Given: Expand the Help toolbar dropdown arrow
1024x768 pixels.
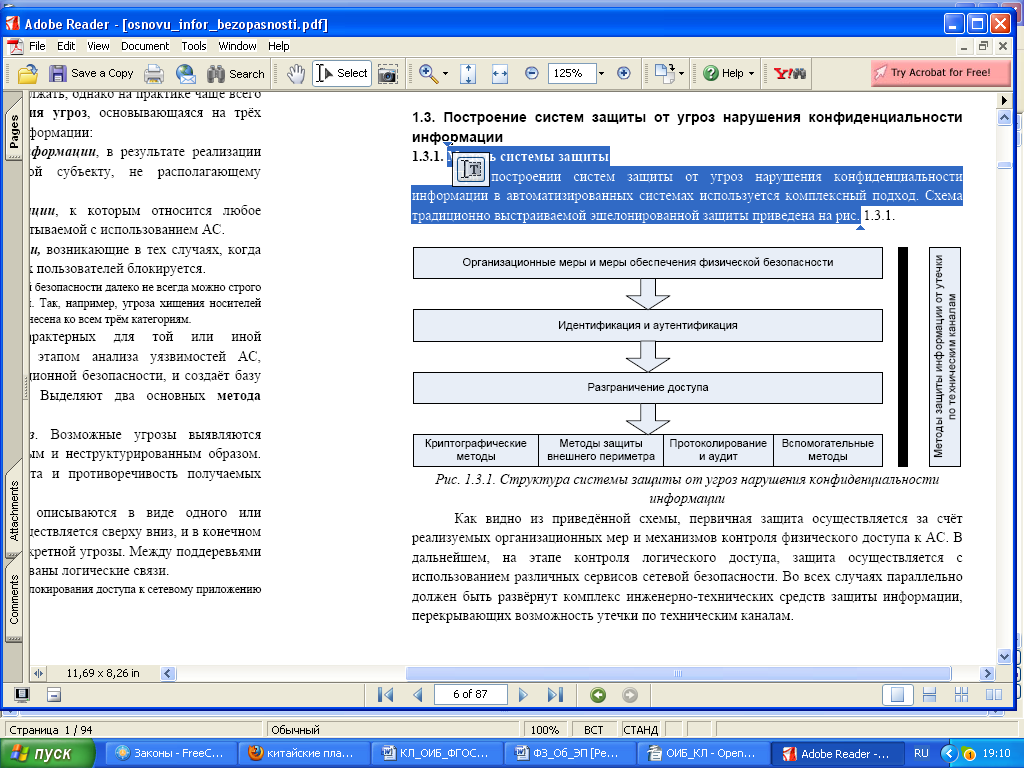Looking at the screenshot, I should point(751,74).
